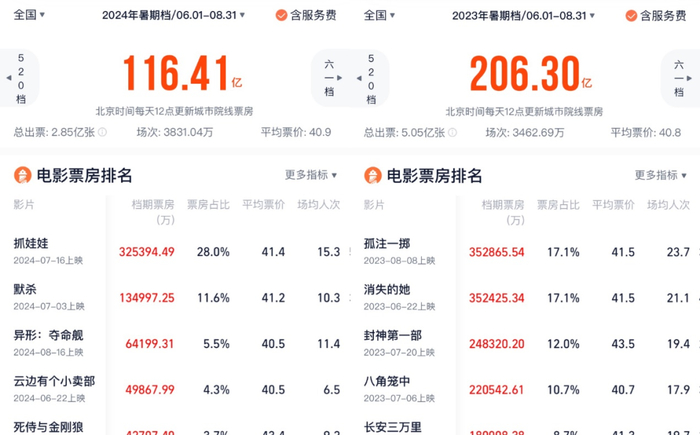Viewport: 700px width, 435px height.
Task: Click box office value 325394.49
Action: (x=146, y=252)
